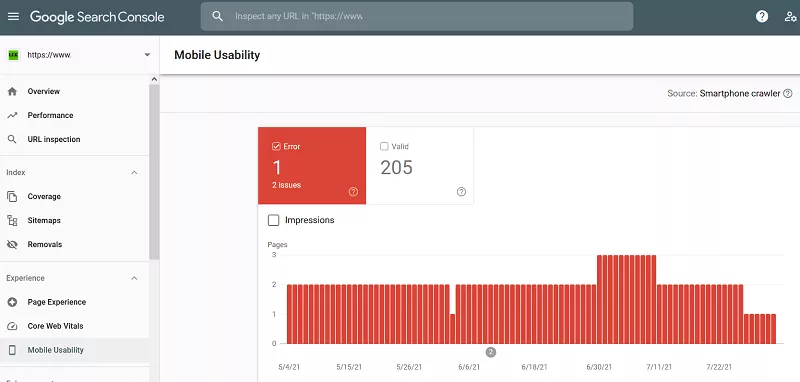Click the Overview home icon
Image resolution: width=800 pixels, height=382 pixels.
pos(12,92)
